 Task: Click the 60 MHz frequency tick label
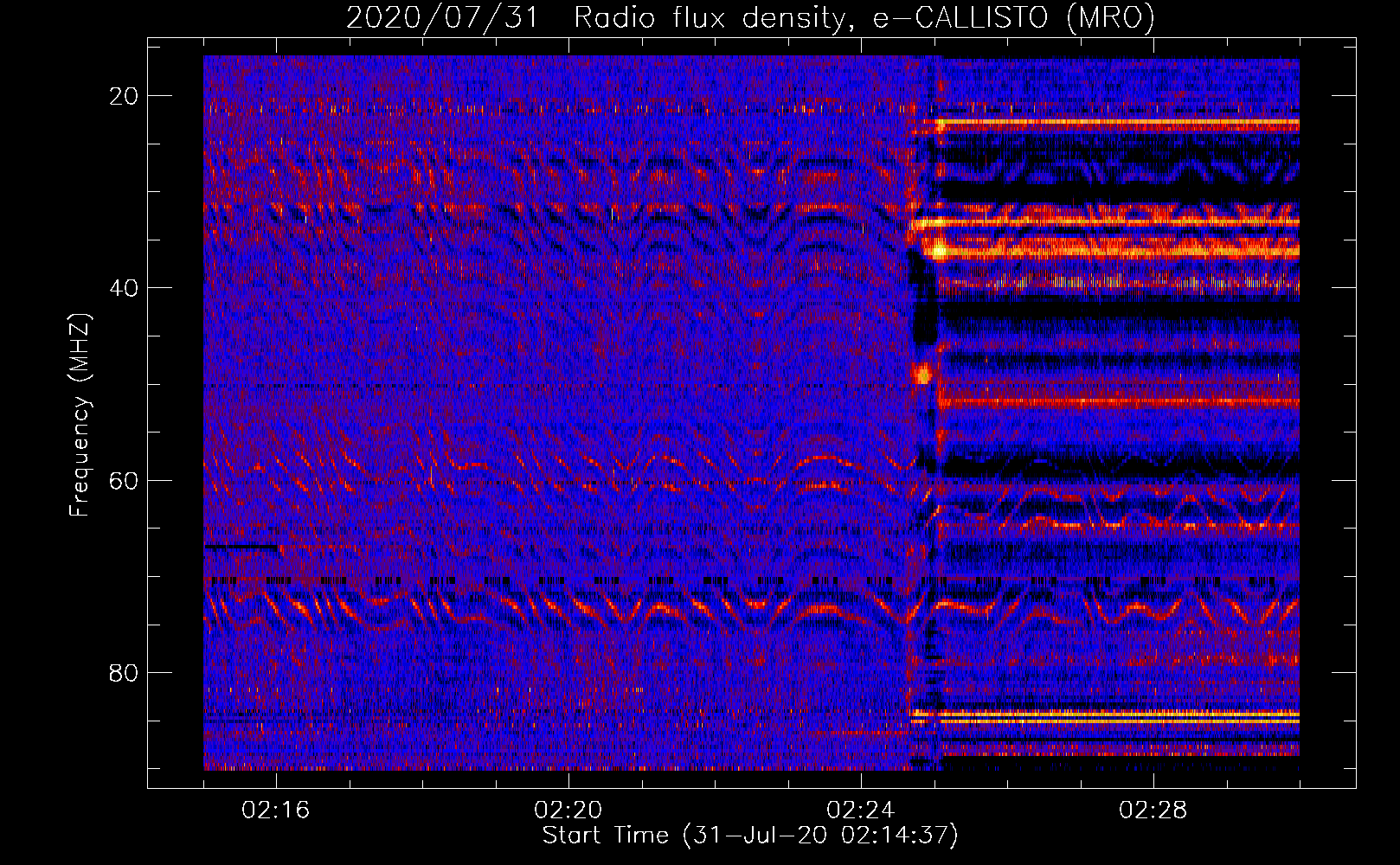pos(124,480)
